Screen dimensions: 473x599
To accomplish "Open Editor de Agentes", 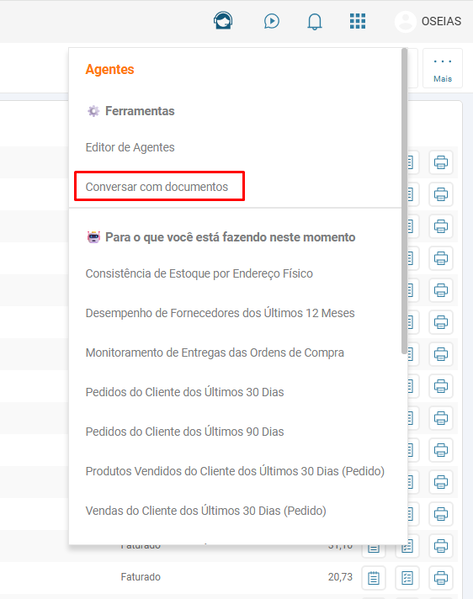I will click(130, 147).
